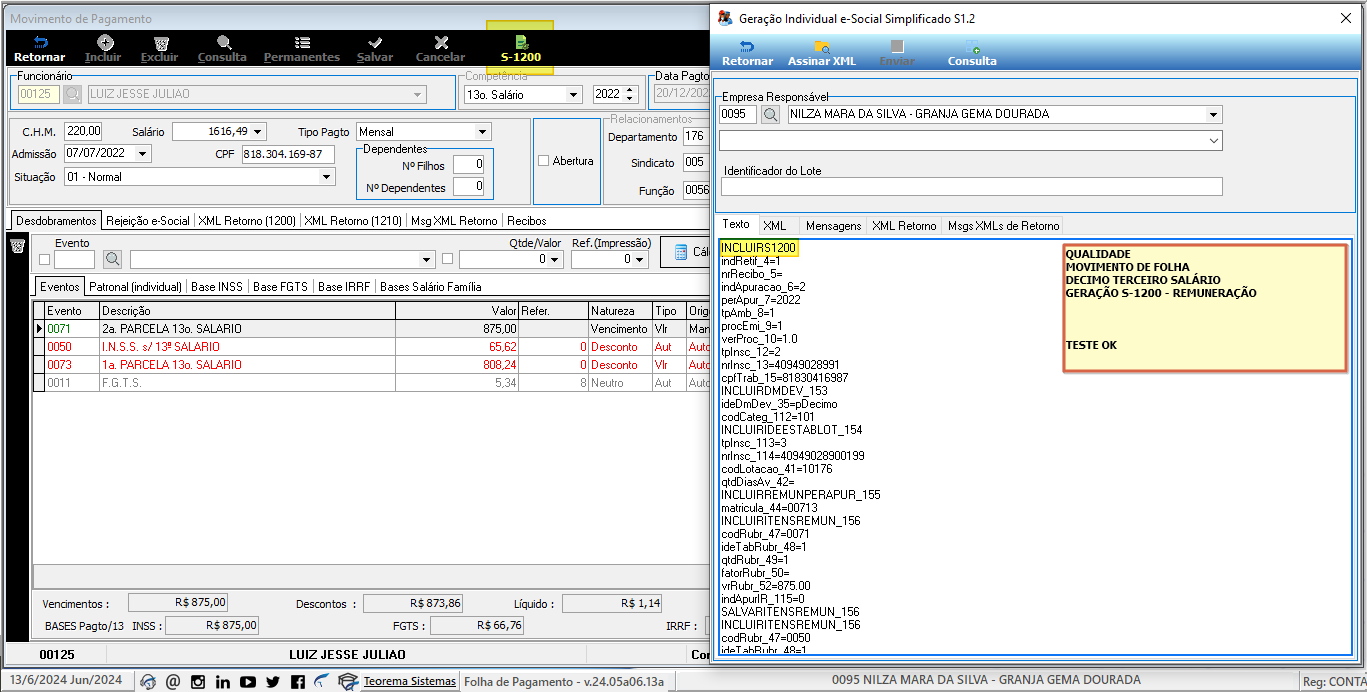Click Retornar in the Movimento de Pagamento toolbar
The width and height of the screenshot is (1367, 692).
tap(40, 49)
